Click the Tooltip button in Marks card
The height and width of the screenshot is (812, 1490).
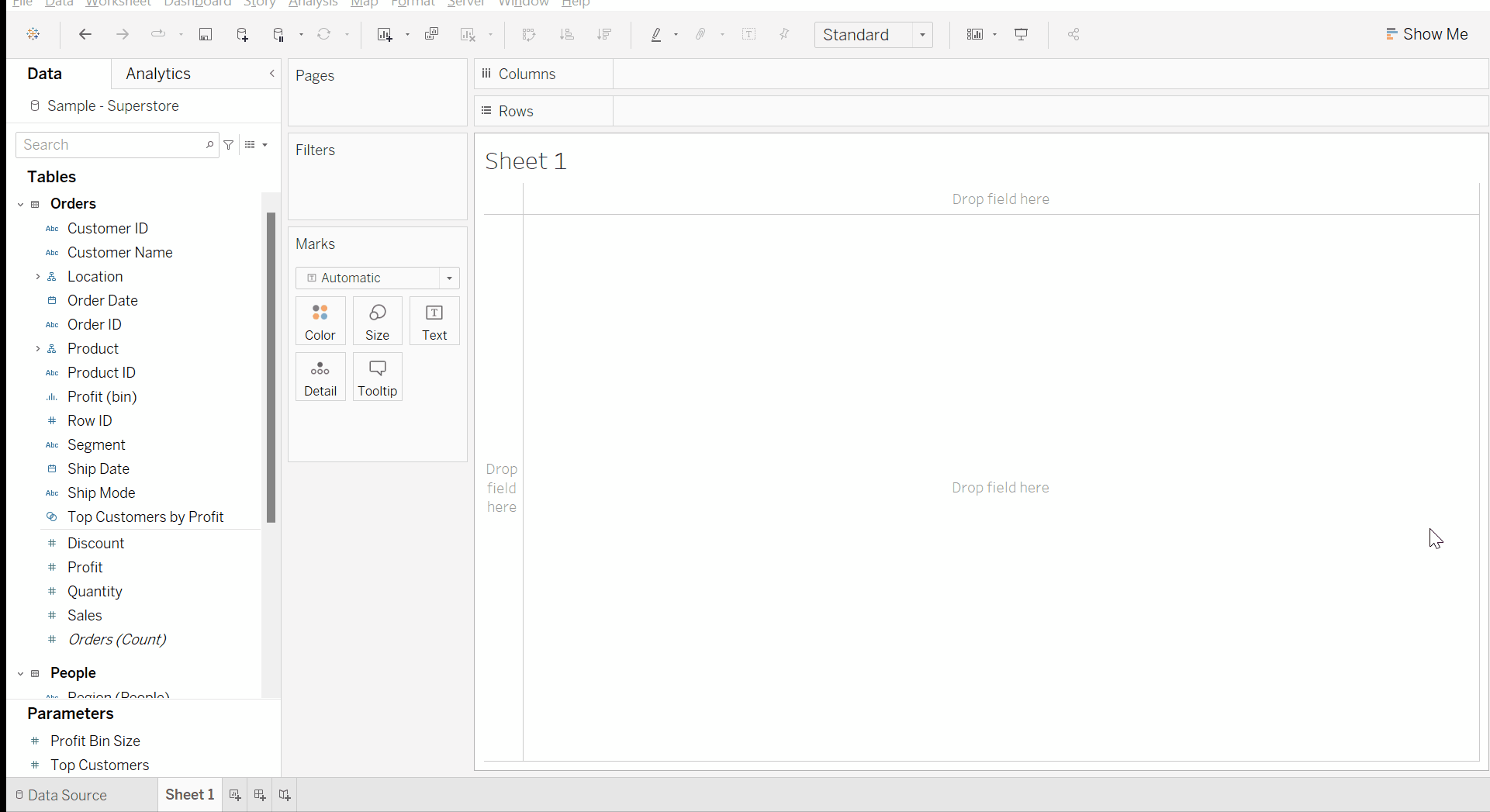[378, 377]
